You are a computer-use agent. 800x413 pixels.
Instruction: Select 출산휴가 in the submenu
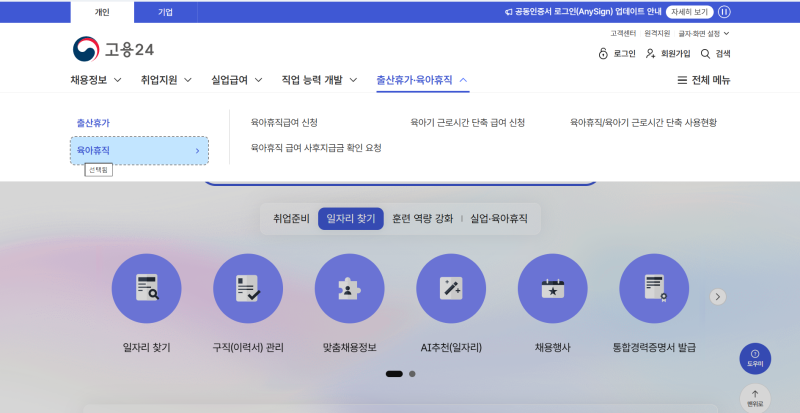pos(93,123)
